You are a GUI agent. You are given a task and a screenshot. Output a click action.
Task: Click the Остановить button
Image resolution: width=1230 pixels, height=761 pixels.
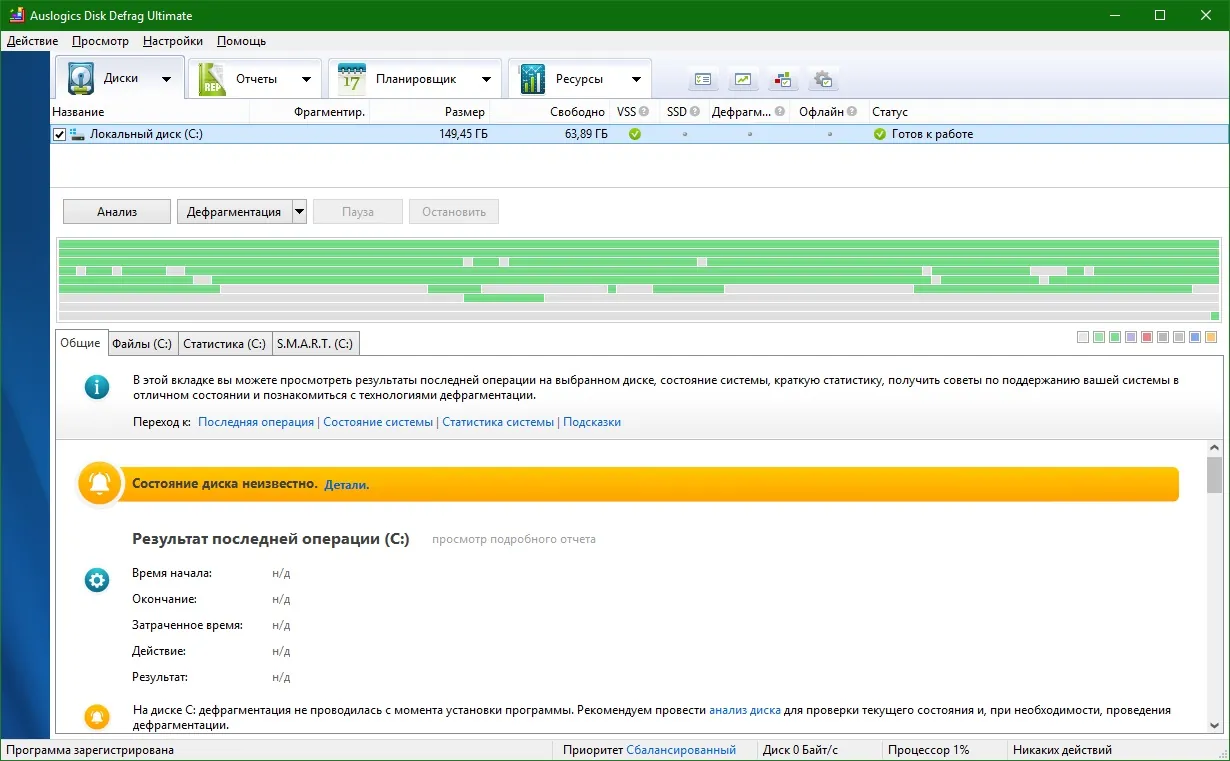454,212
